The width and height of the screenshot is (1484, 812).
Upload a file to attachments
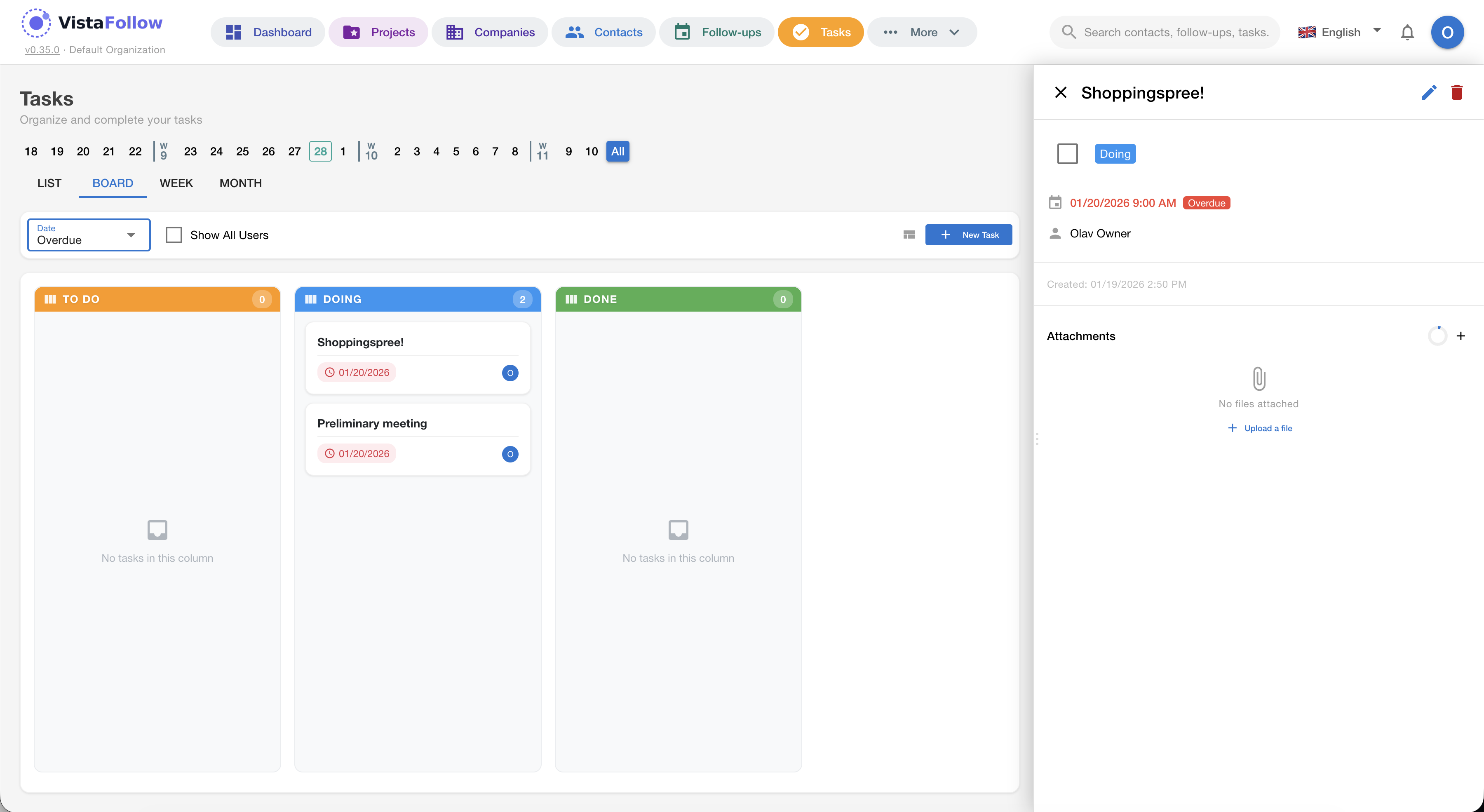point(1259,428)
